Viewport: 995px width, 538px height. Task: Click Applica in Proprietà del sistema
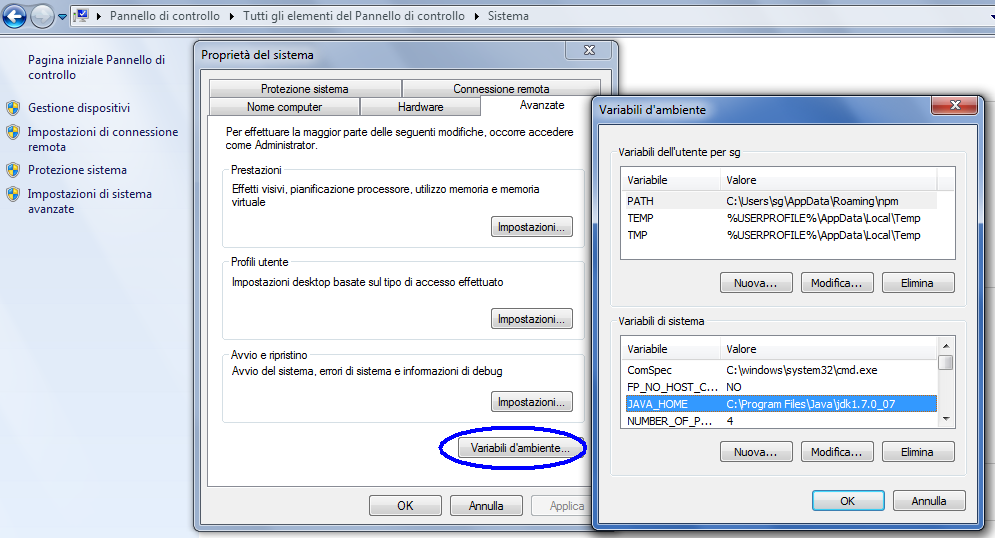coord(562,506)
